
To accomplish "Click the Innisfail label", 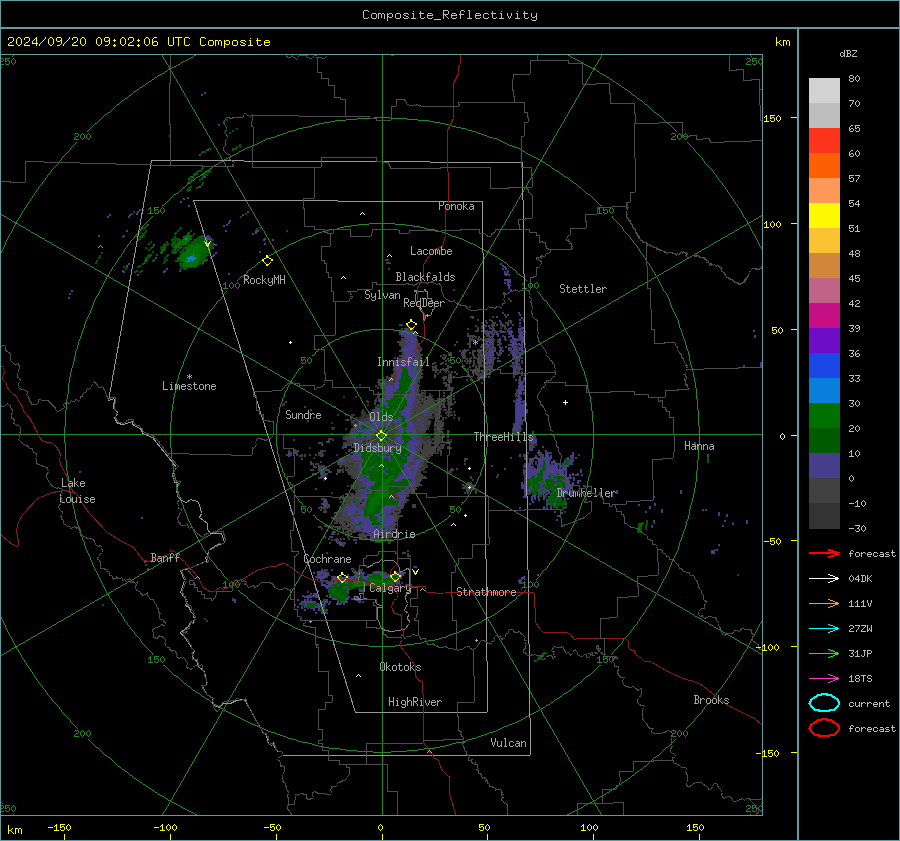I will [x=403, y=362].
